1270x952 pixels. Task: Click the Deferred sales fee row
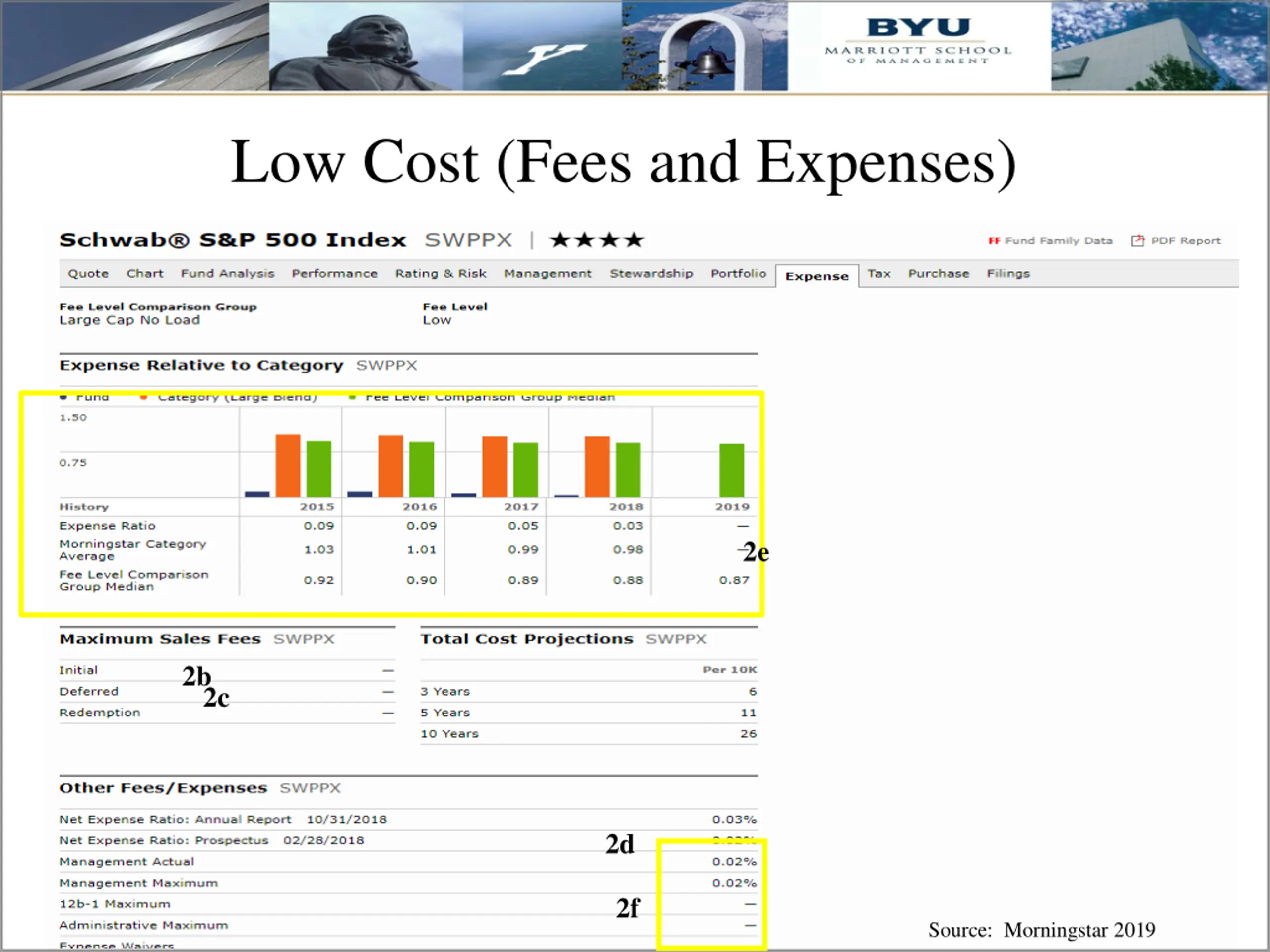[227, 692]
